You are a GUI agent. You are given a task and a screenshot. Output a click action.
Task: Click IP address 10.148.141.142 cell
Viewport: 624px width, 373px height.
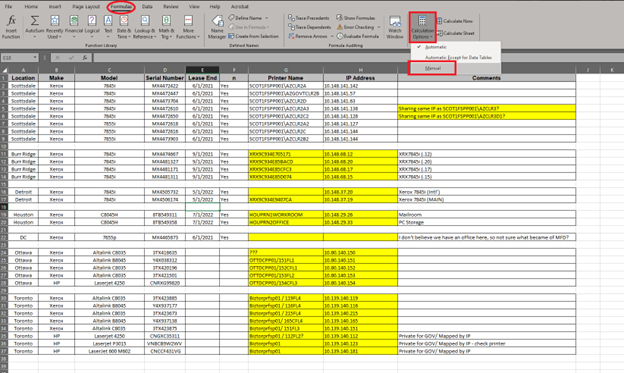[360, 86]
